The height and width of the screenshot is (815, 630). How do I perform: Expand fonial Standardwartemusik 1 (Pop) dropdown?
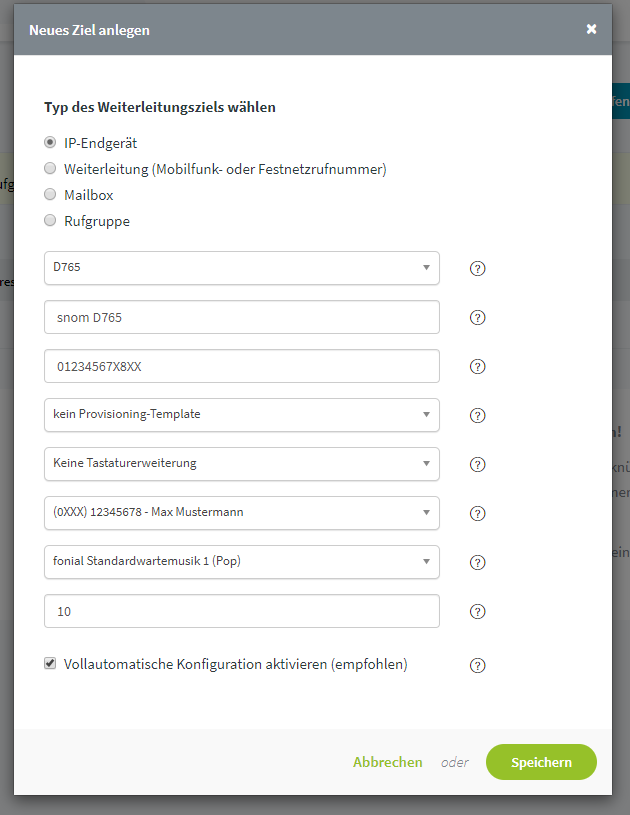point(242,562)
